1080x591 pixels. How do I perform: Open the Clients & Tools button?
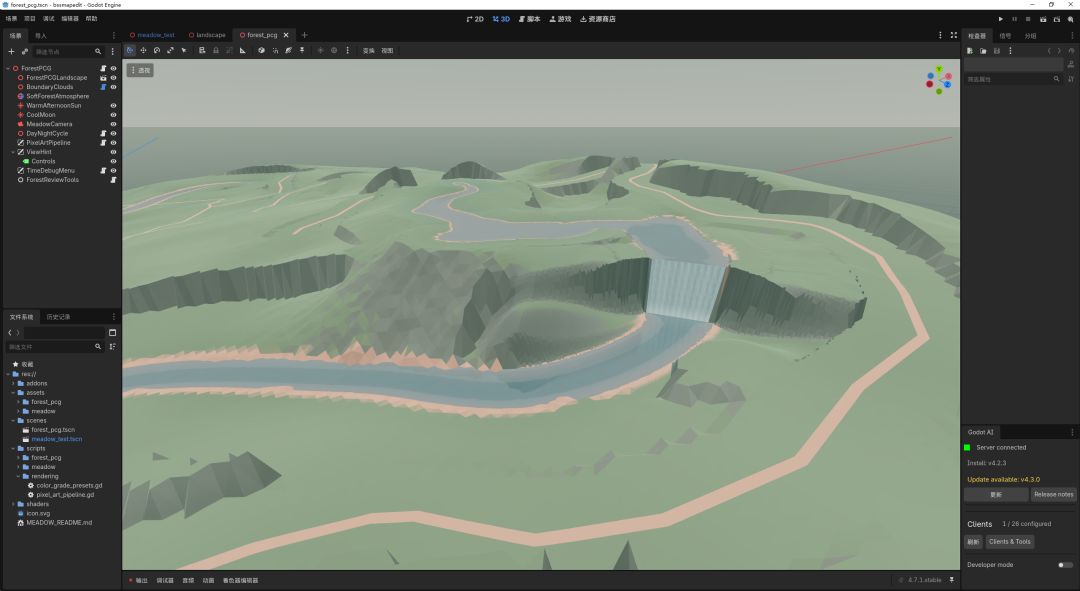tap(1010, 541)
